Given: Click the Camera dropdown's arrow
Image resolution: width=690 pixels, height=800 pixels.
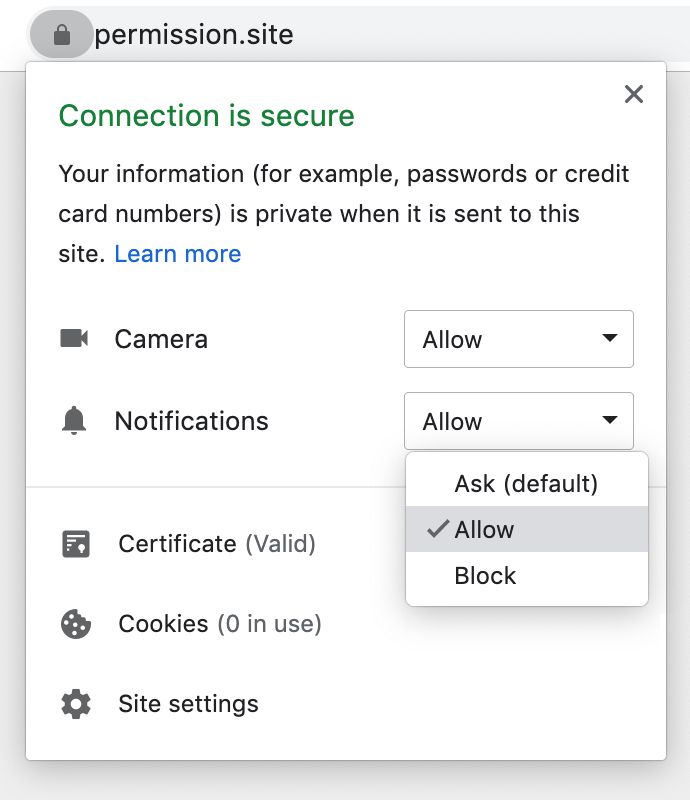Looking at the screenshot, I should 610,339.
